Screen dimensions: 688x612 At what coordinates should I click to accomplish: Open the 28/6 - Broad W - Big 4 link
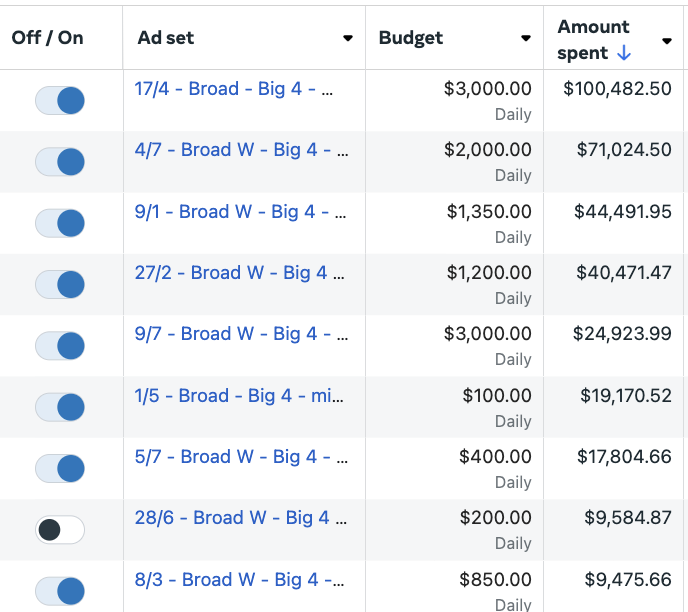tap(240, 518)
